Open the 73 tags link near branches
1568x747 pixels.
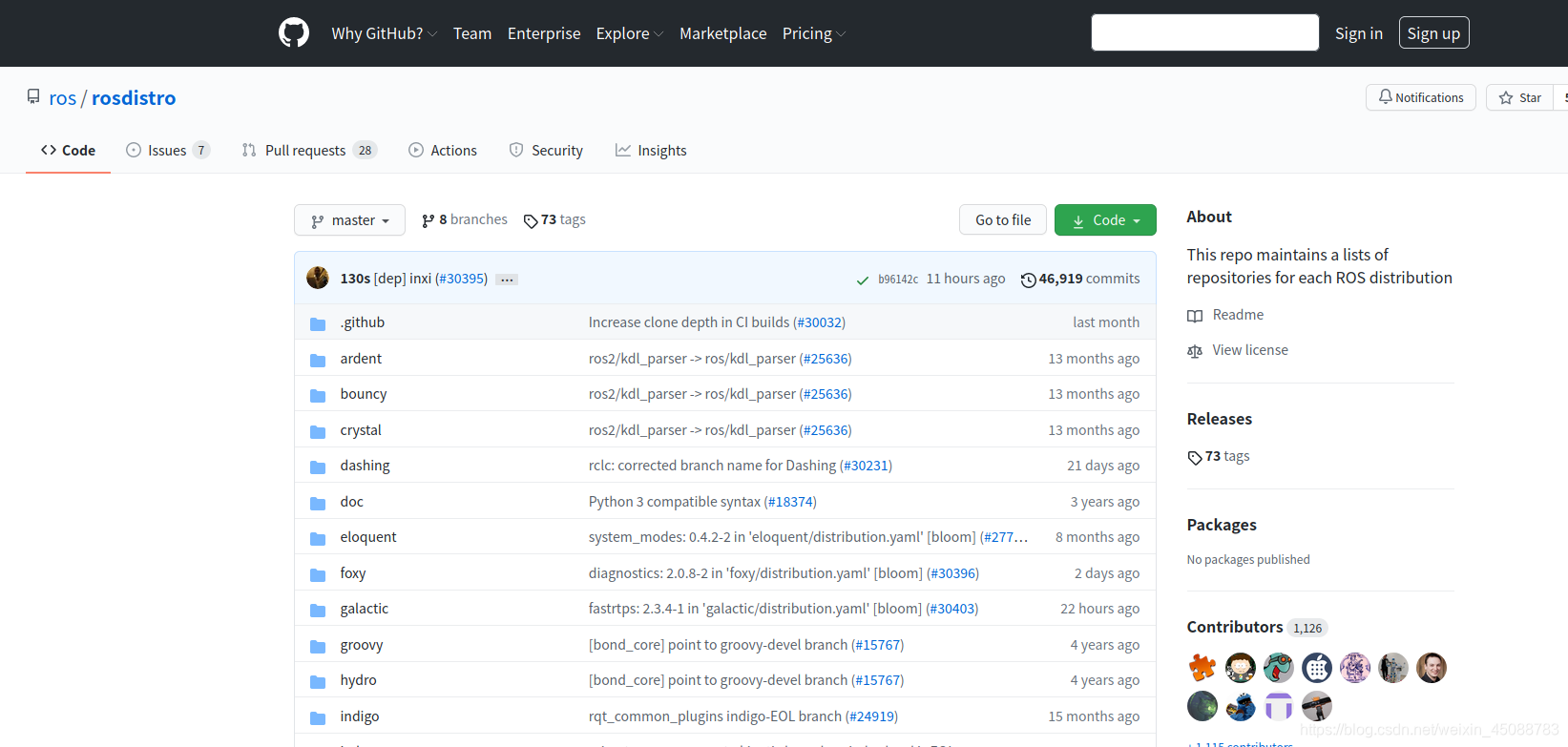(554, 220)
